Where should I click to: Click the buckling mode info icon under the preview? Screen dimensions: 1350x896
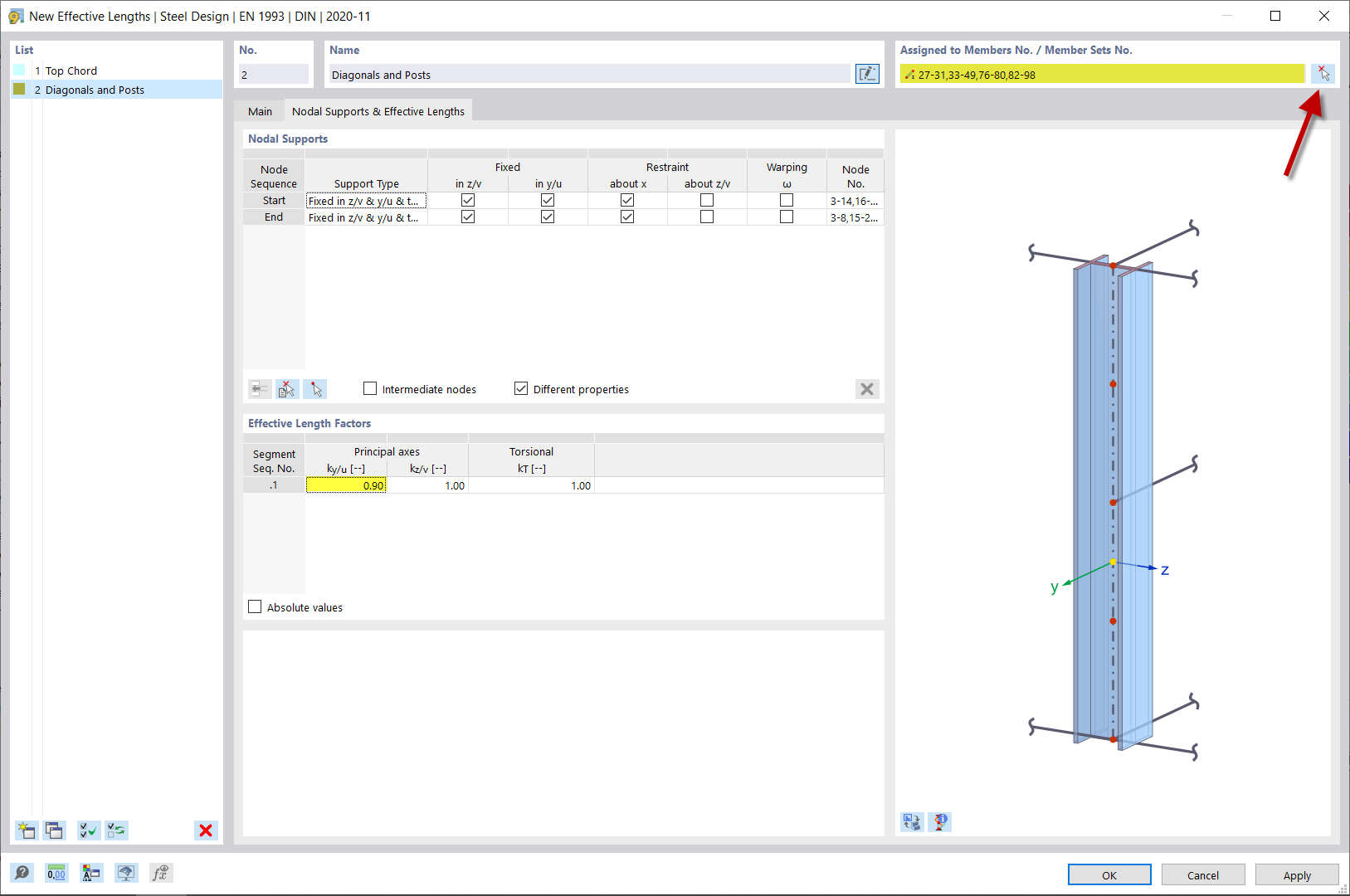tap(940, 822)
